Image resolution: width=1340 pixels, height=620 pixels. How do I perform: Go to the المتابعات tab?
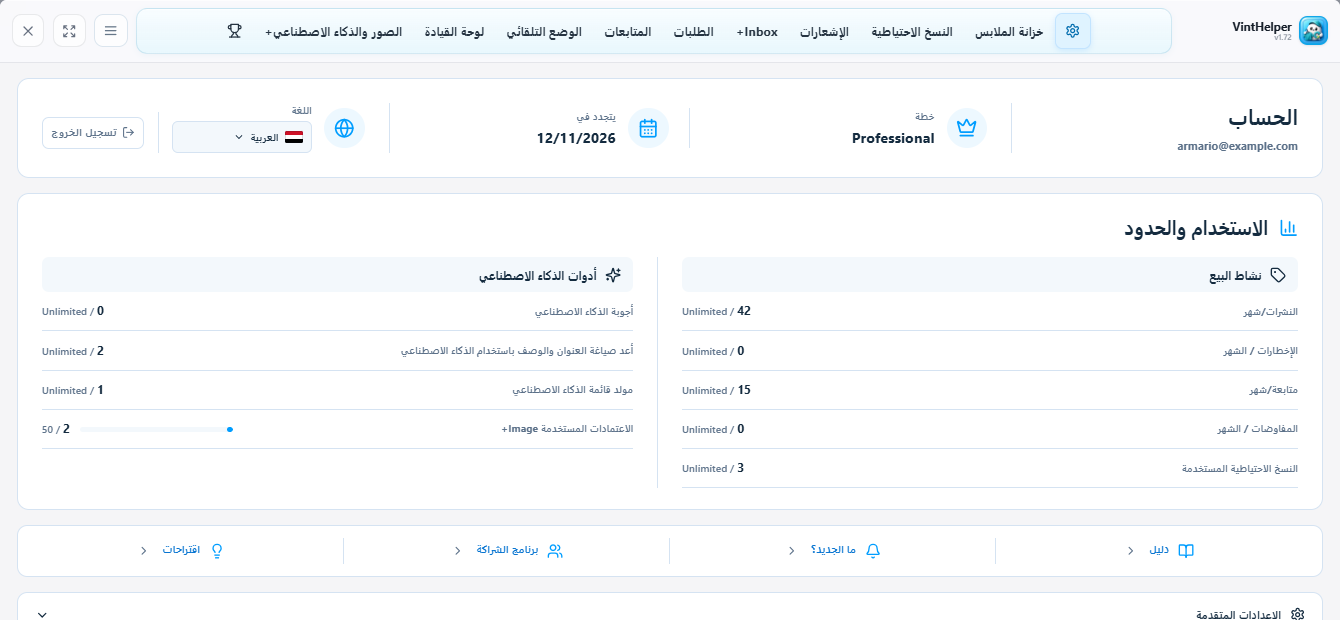pyautogui.click(x=627, y=32)
